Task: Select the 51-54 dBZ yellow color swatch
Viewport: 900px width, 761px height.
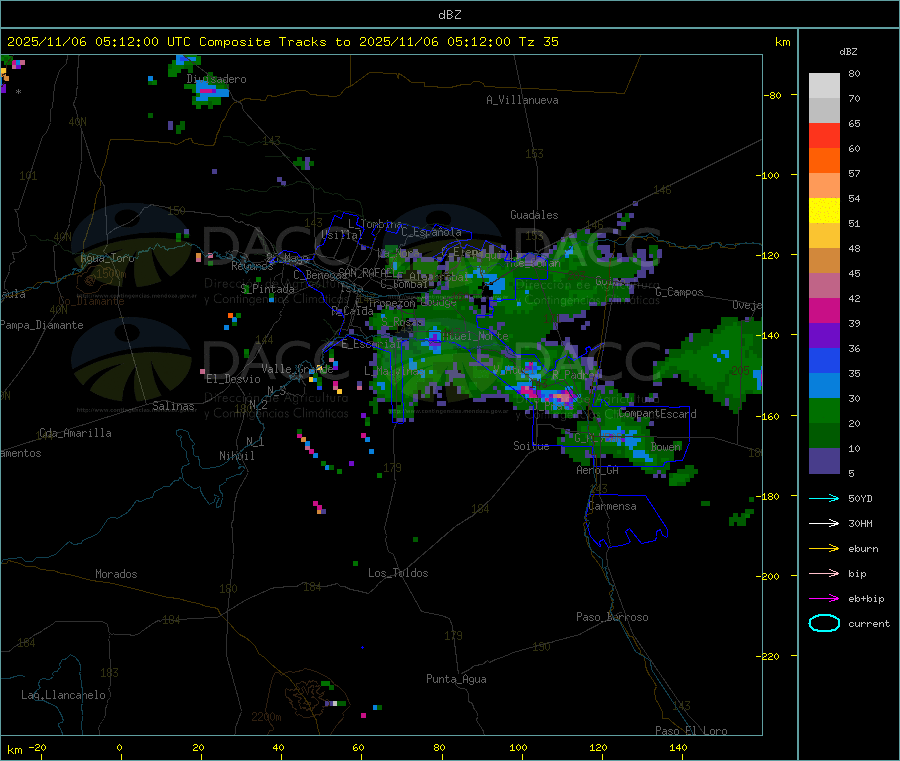Action: coord(824,211)
